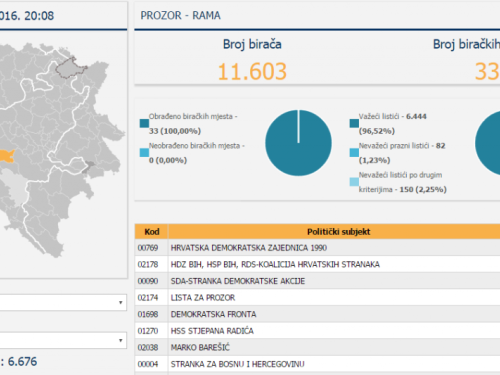The width and height of the screenshot is (500, 375).
Task: Click the Nevažeći prazni listići legend square
Action: [354, 153]
